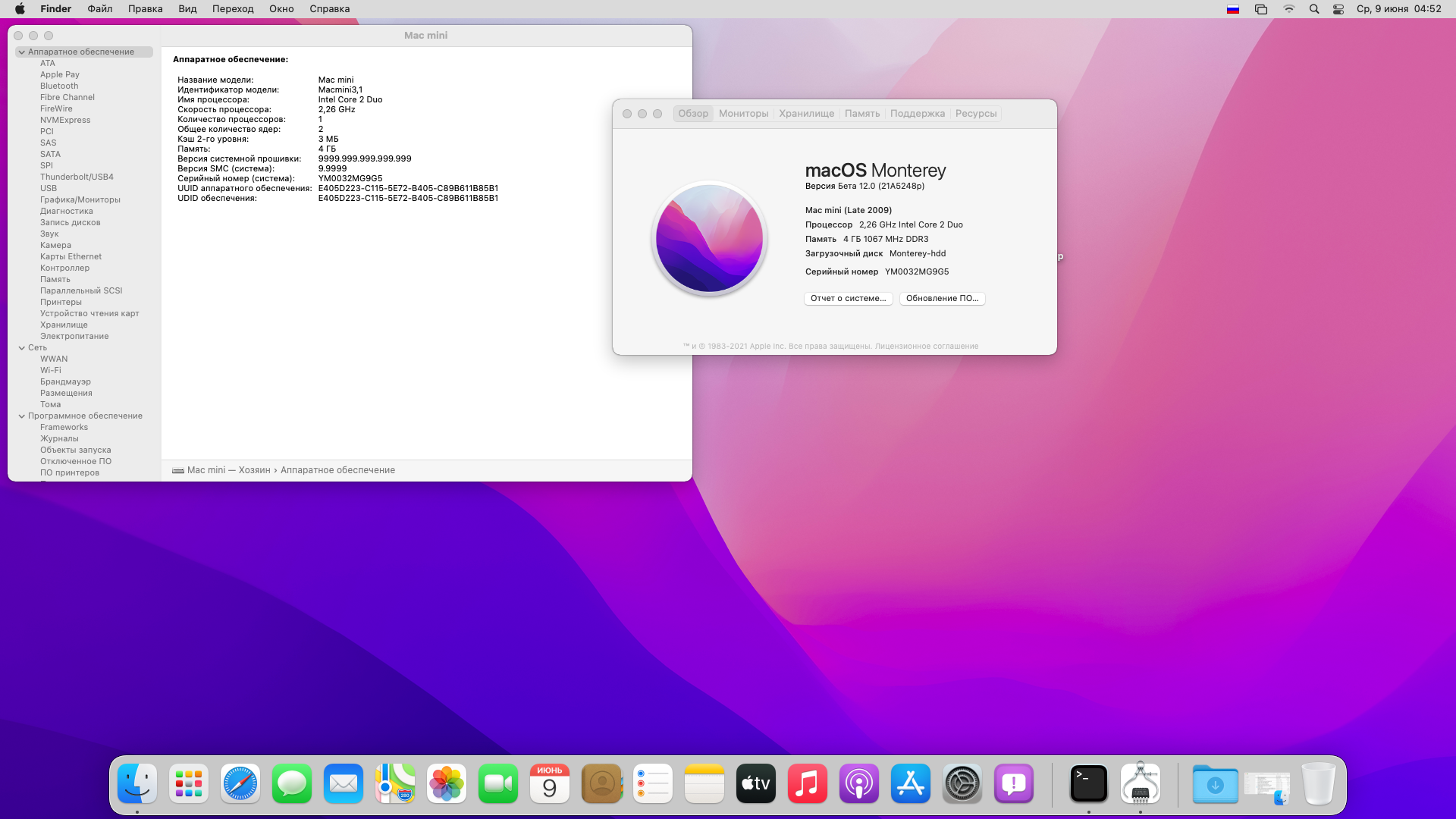
Task: Launch Podcasts from the dock
Action: tap(858, 783)
